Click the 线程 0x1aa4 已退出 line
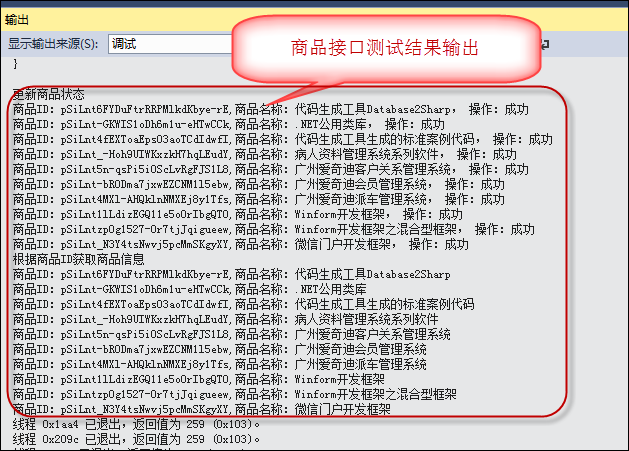Image resolution: width=629 pixels, height=451 pixels. click(136, 424)
